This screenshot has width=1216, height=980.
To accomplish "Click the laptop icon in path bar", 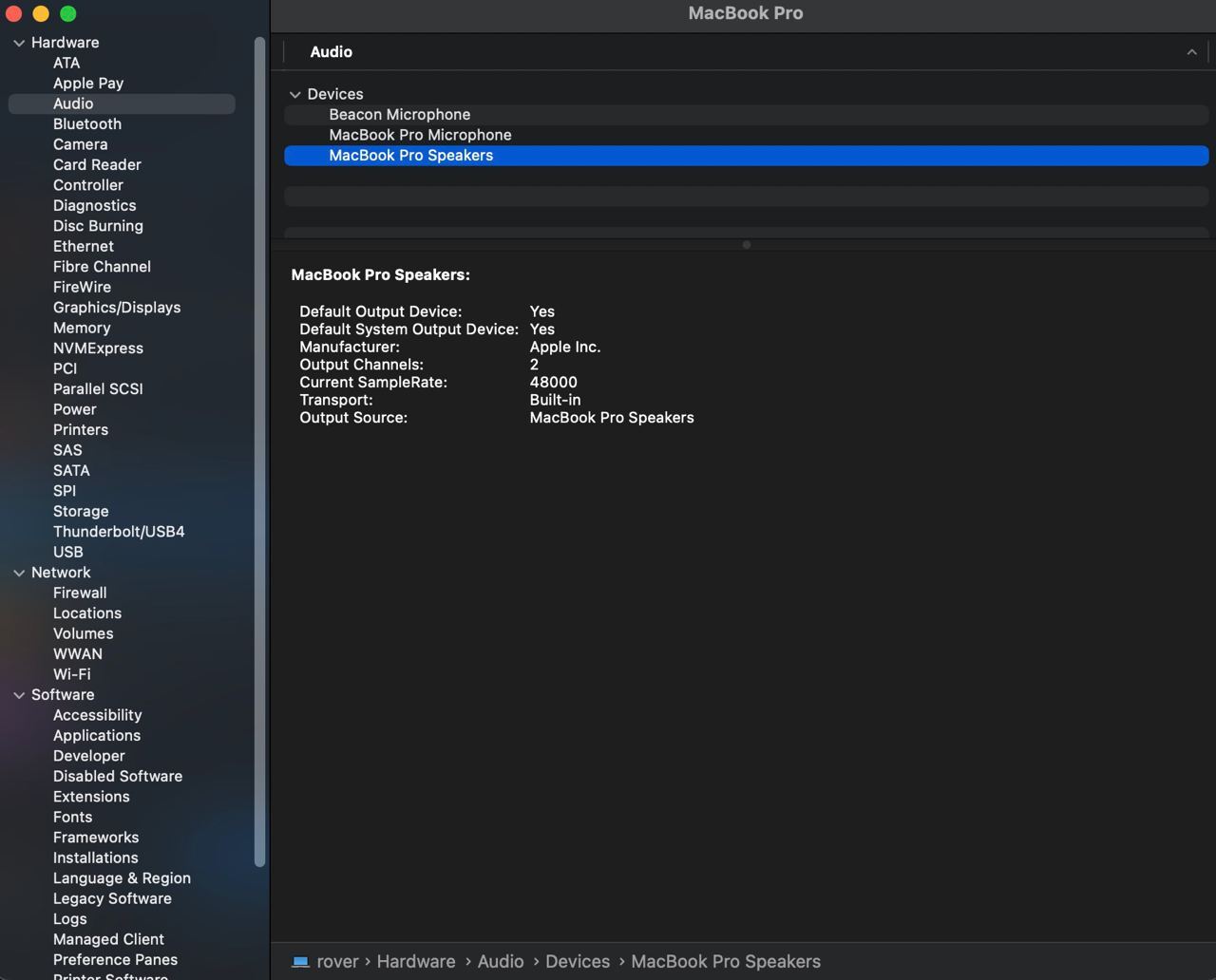I will [x=300, y=961].
